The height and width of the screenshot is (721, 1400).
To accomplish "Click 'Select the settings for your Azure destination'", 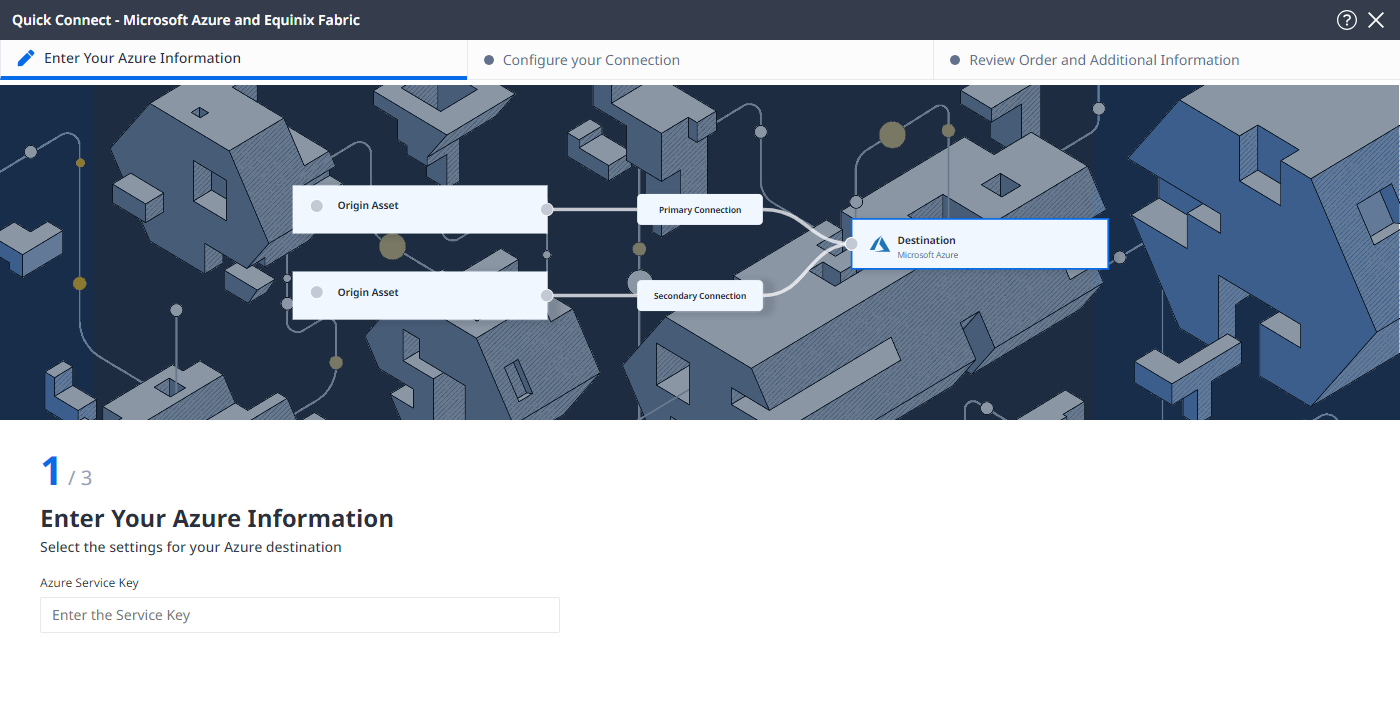I will 191,547.
